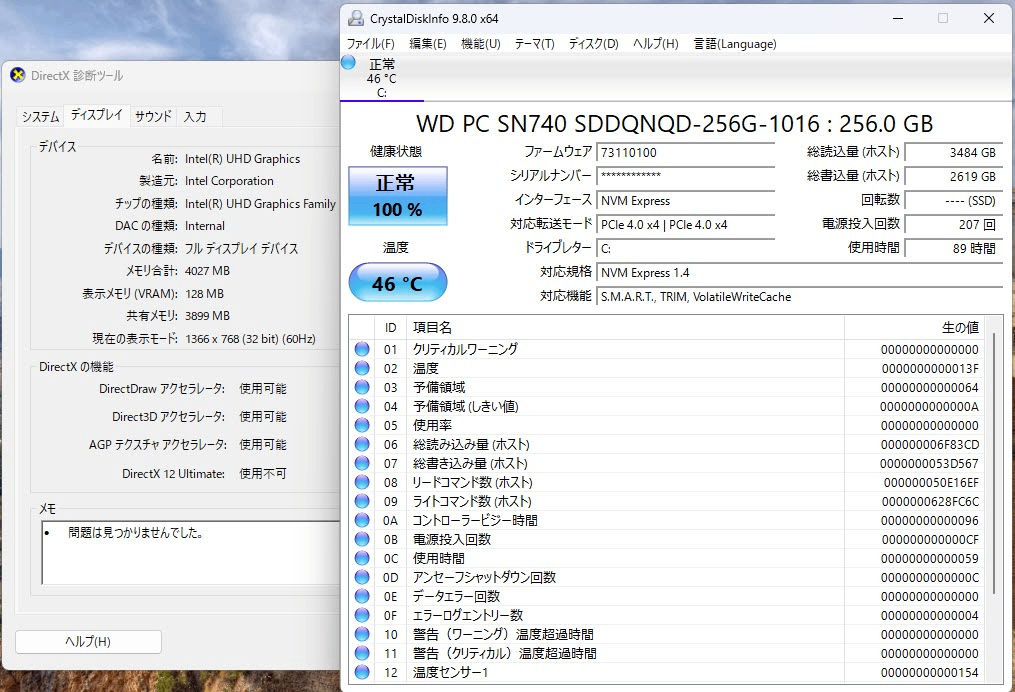Click status orb for ID 05 使用率
1015x692 pixels.
coord(362,425)
